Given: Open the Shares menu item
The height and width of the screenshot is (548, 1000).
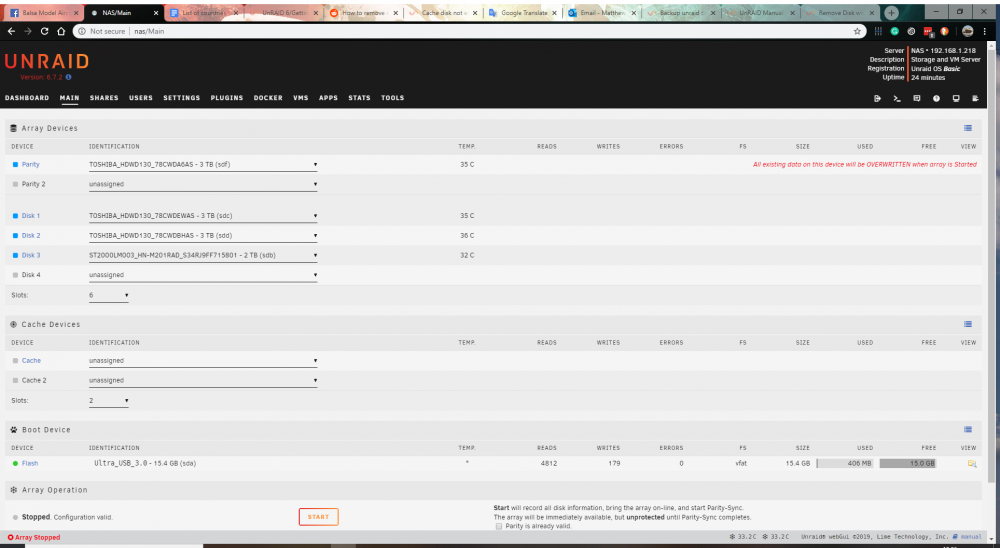Looking at the screenshot, I should click(104, 98).
